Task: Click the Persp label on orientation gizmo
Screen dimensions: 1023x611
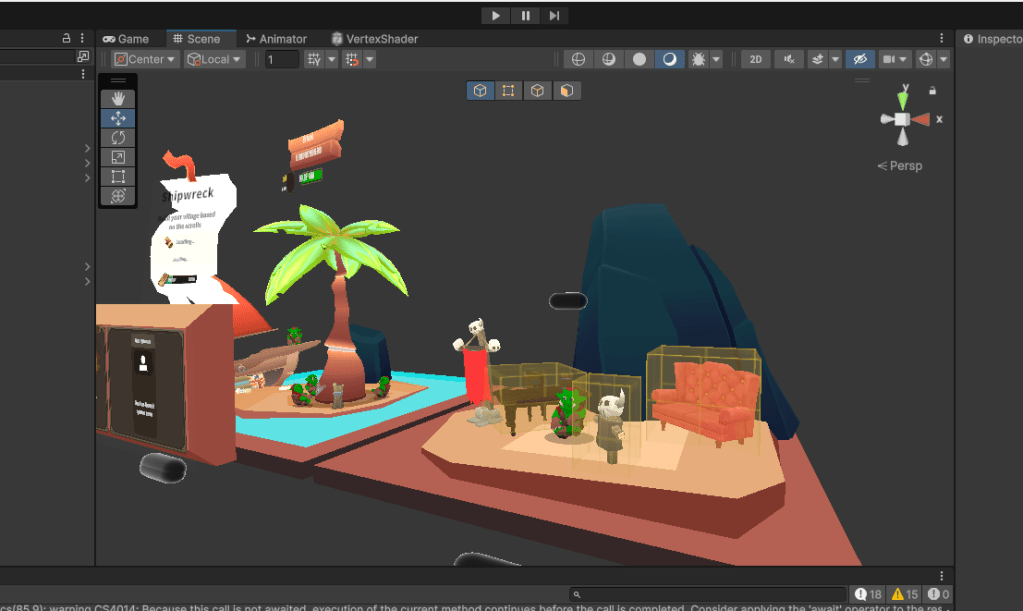Action: tap(904, 166)
